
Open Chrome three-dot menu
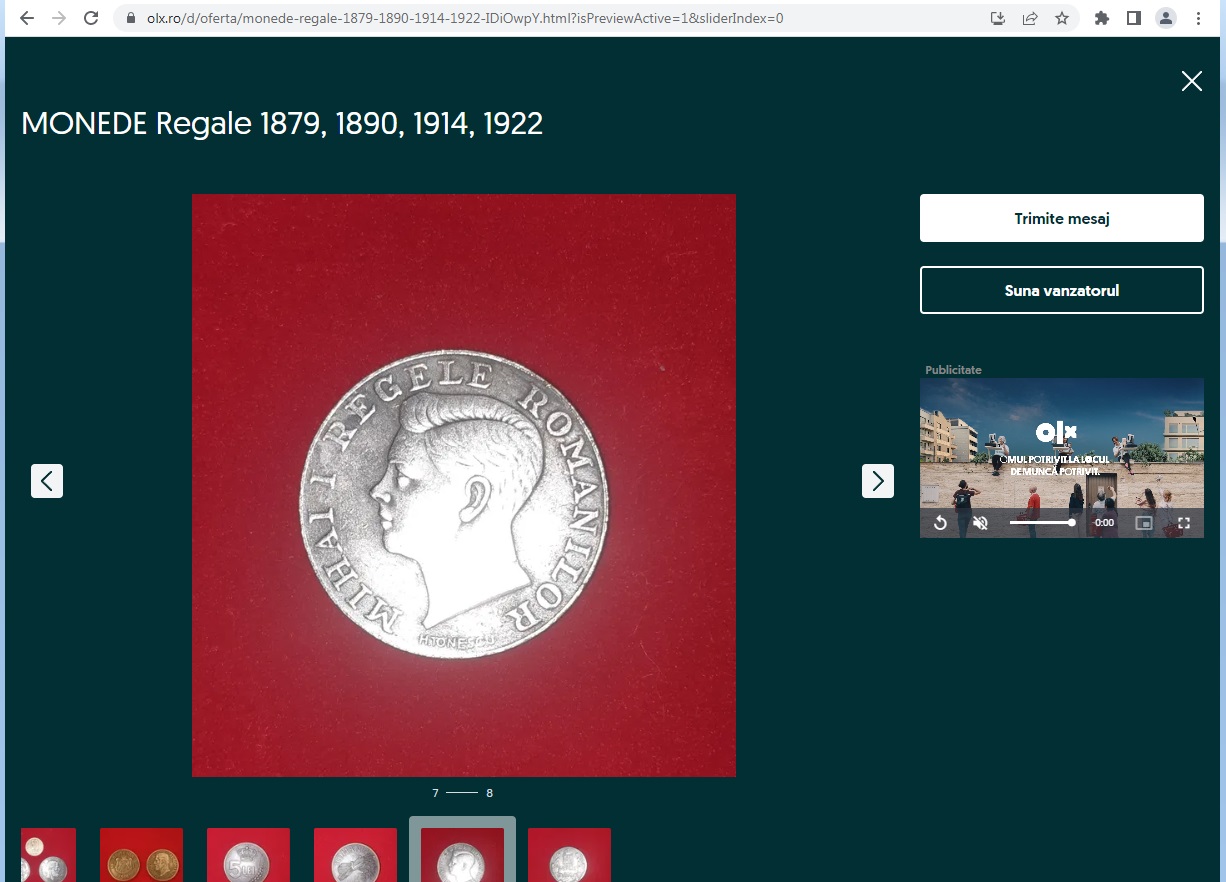coord(1198,18)
